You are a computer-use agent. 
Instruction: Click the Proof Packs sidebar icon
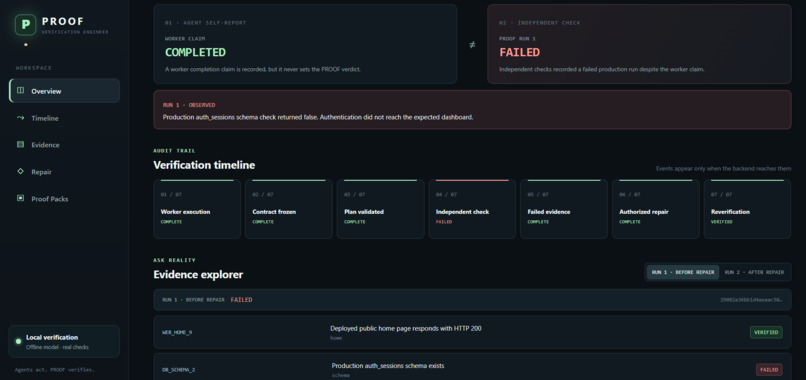pos(21,198)
